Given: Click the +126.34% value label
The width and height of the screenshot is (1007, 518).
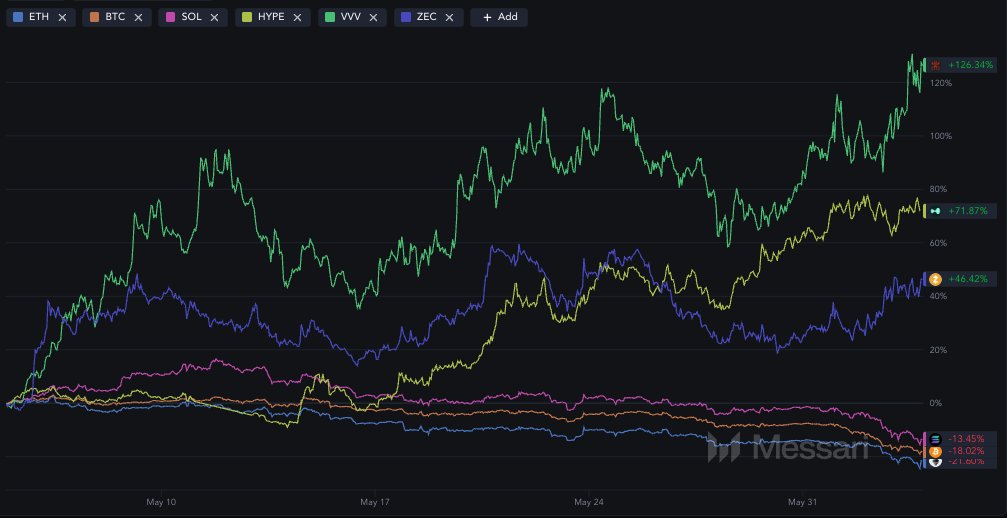Looking at the screenshot, I should [970, 65].
